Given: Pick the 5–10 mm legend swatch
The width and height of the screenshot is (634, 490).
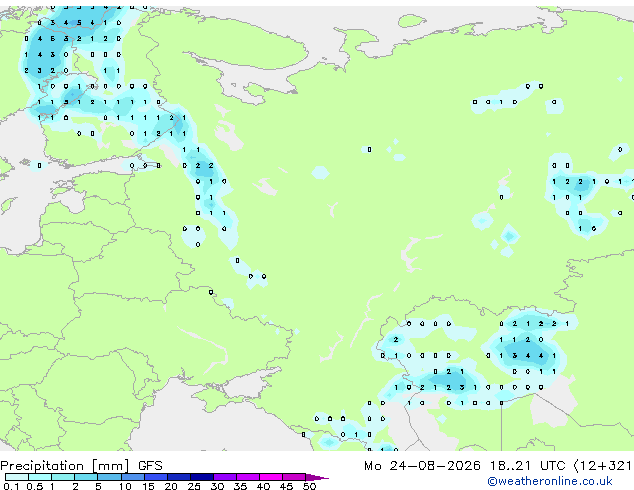Looking at the screenshot, I should point(109,477).
